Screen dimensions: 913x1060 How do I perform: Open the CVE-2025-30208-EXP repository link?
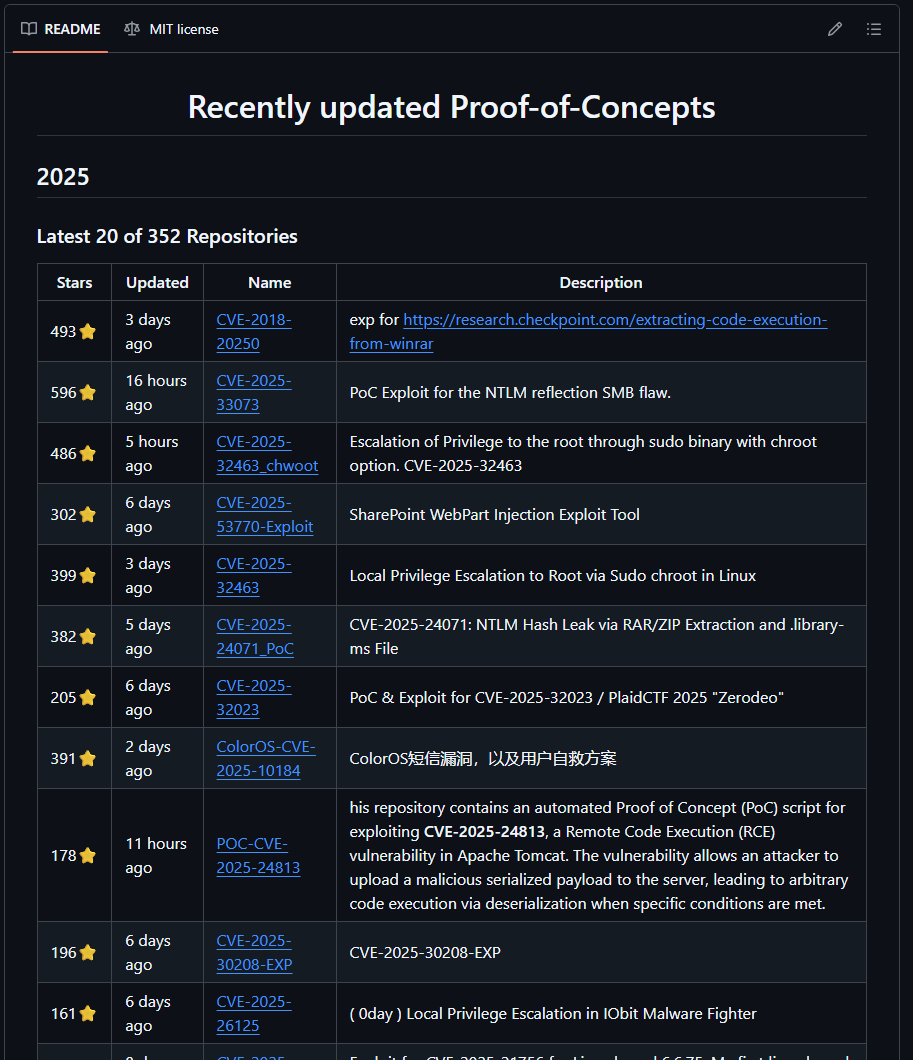pos(254,953)
